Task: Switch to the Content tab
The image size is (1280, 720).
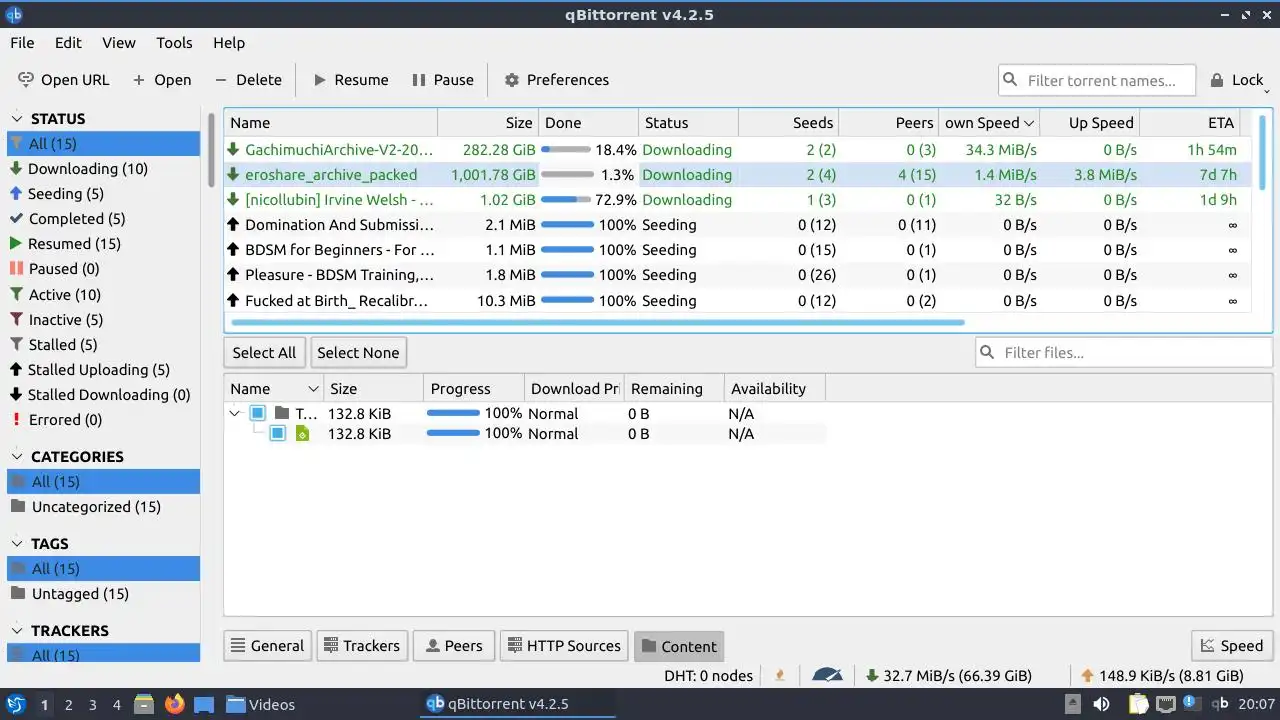Action: [x=678, y=646]
